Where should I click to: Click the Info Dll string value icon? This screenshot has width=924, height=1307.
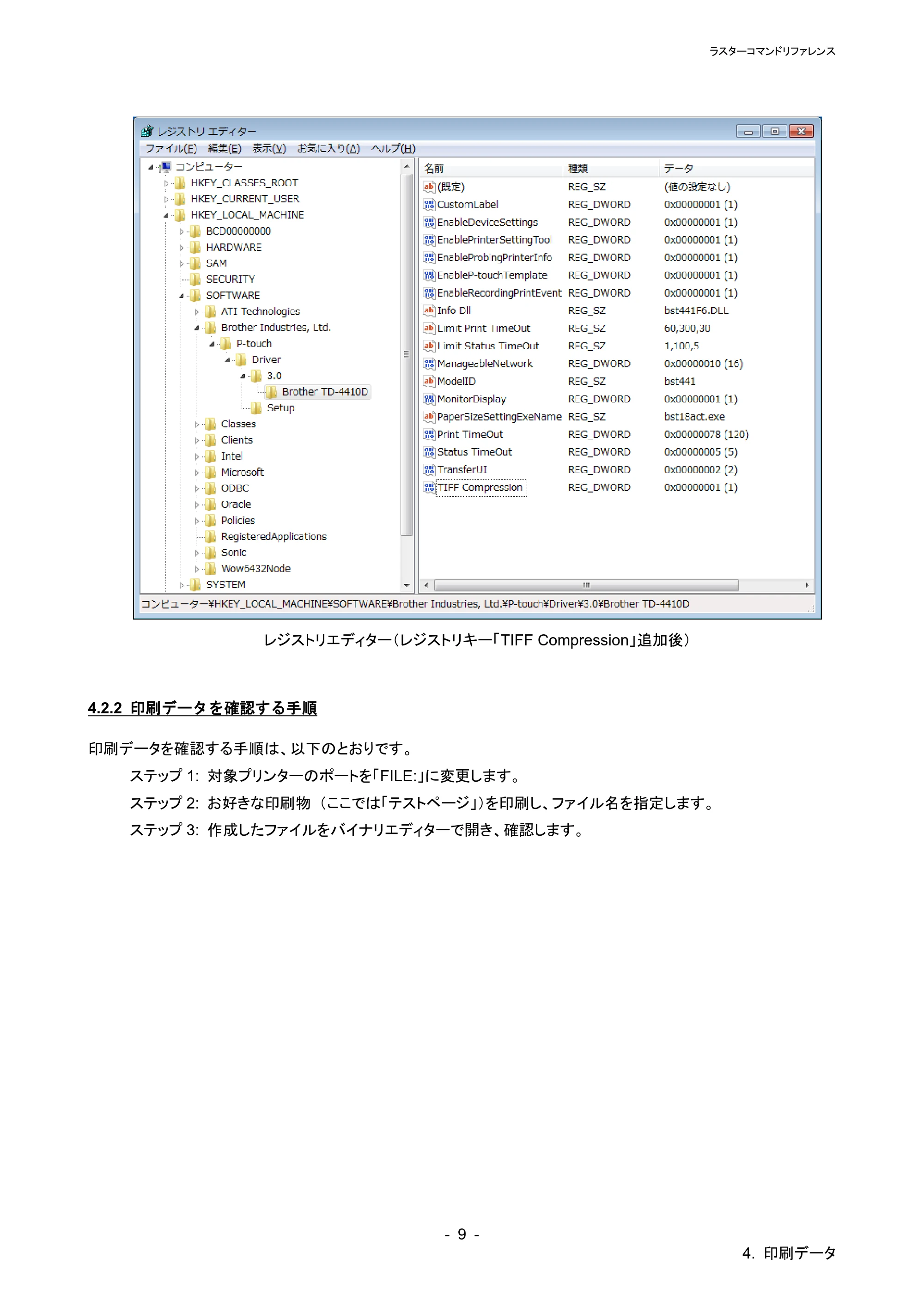click(x=429, y=310)
